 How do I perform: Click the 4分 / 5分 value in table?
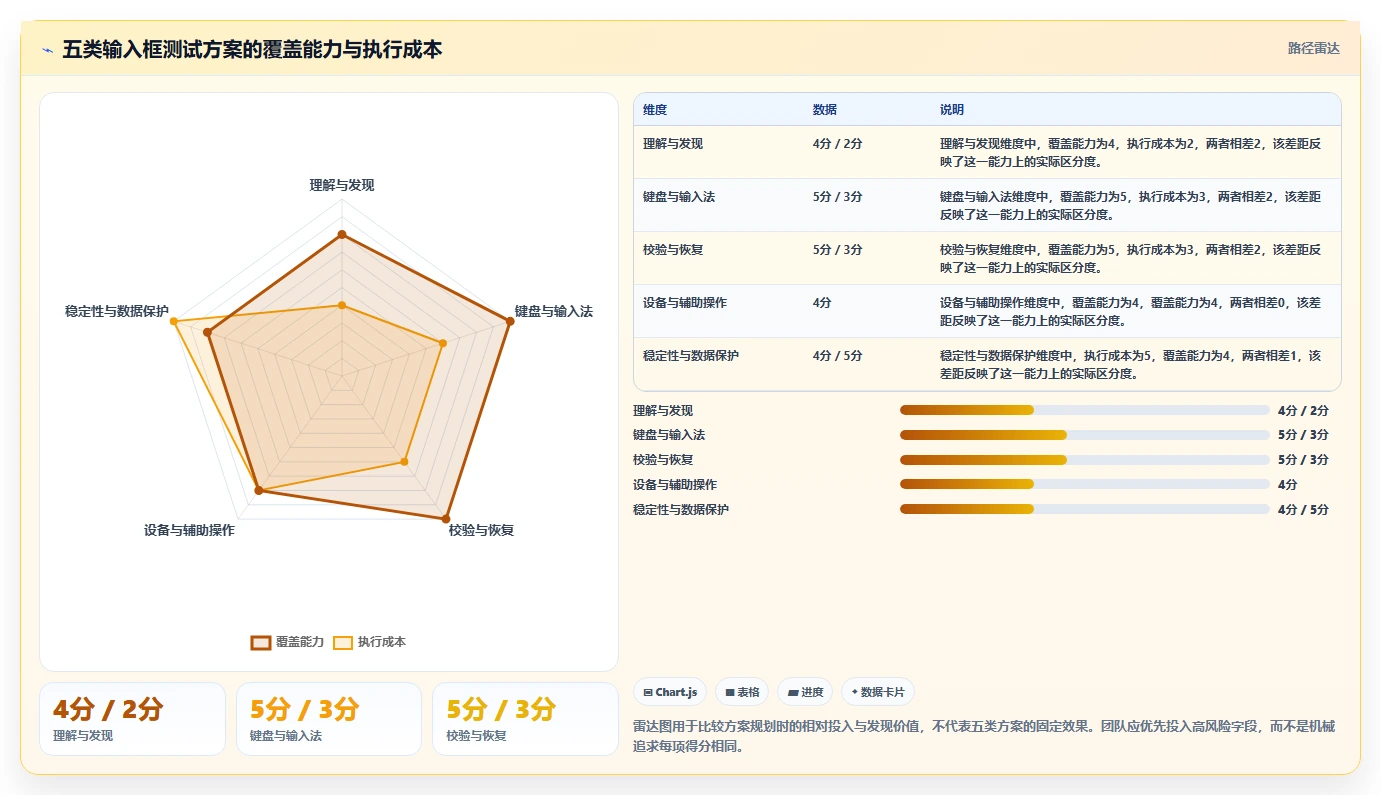[838, 356]
